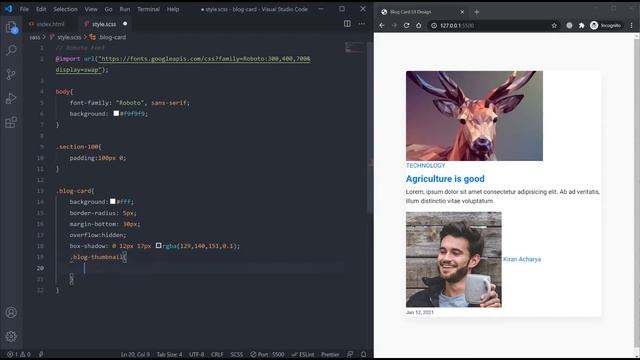Viewport: 640px width, 360px height.
Task: Open the Help menu
Action: (173, 9)
